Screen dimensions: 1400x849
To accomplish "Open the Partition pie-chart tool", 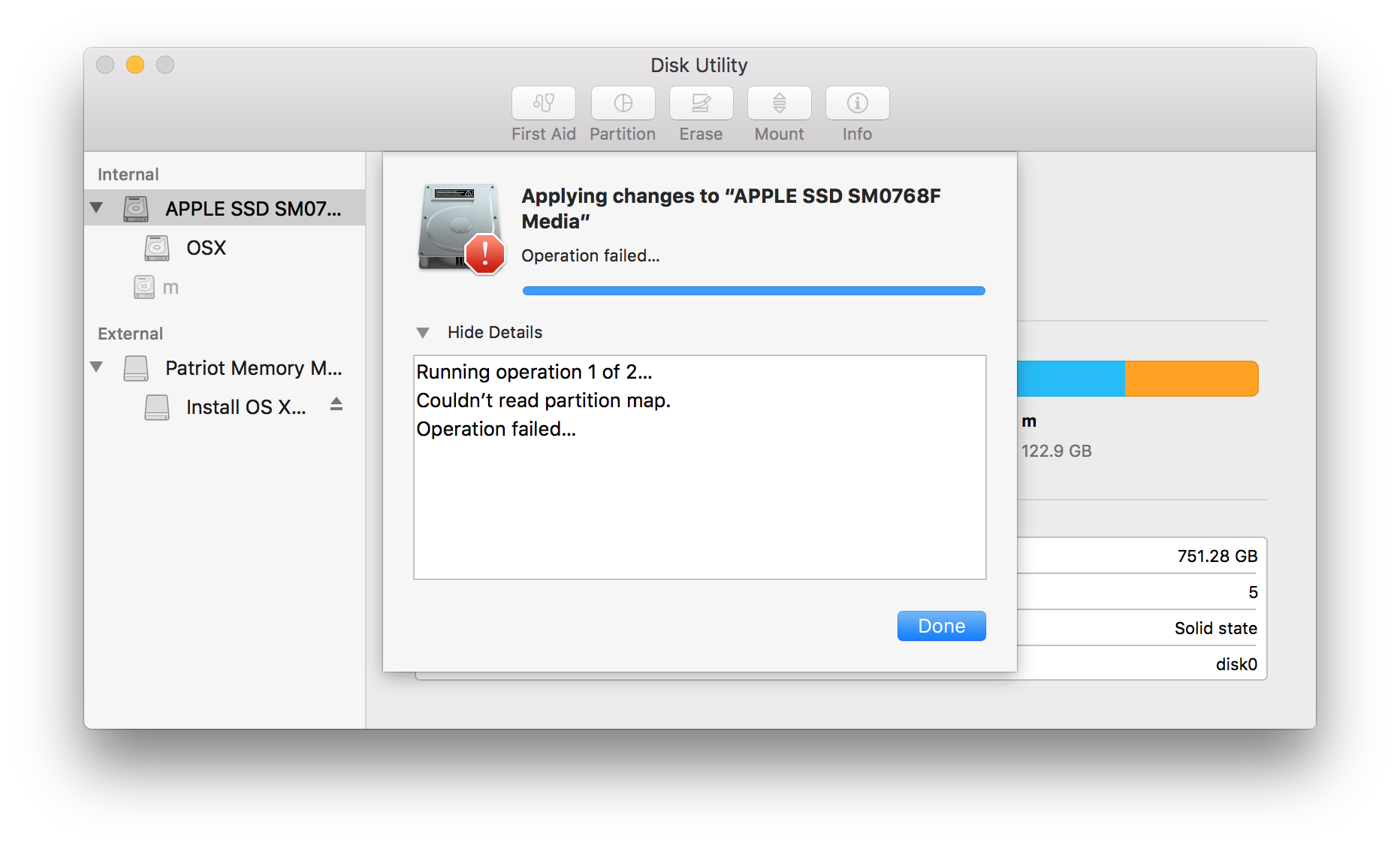I will [x=623, y=103].
